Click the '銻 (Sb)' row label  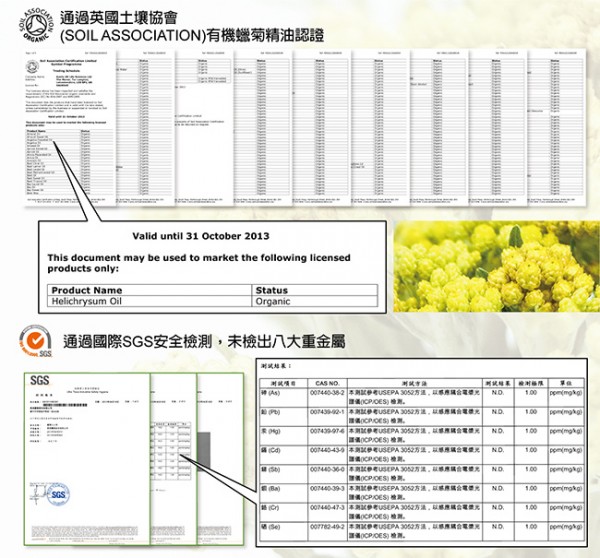coord(271,470)
